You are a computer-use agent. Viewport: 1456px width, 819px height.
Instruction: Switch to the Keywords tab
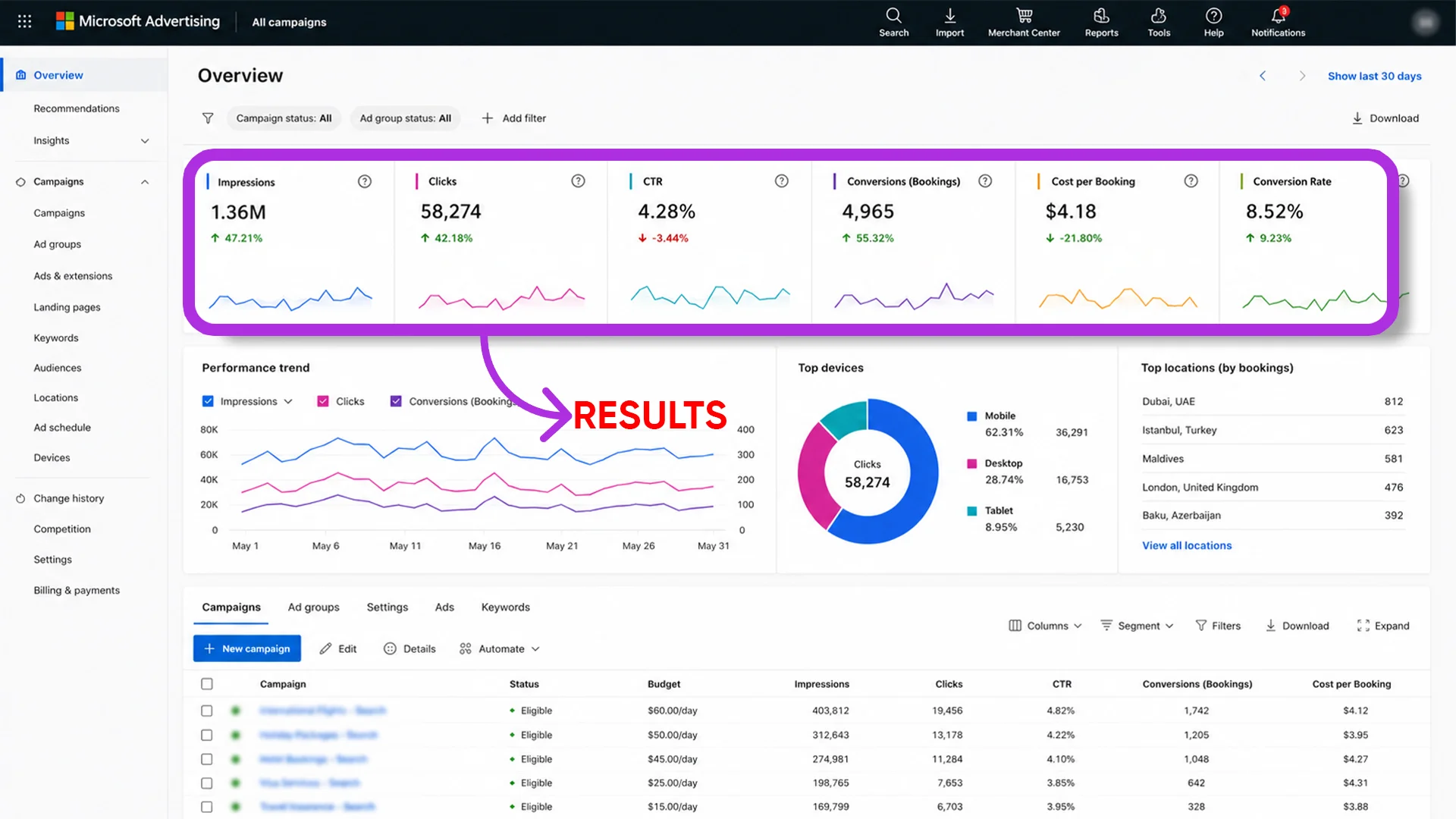[x=505, y=607]
